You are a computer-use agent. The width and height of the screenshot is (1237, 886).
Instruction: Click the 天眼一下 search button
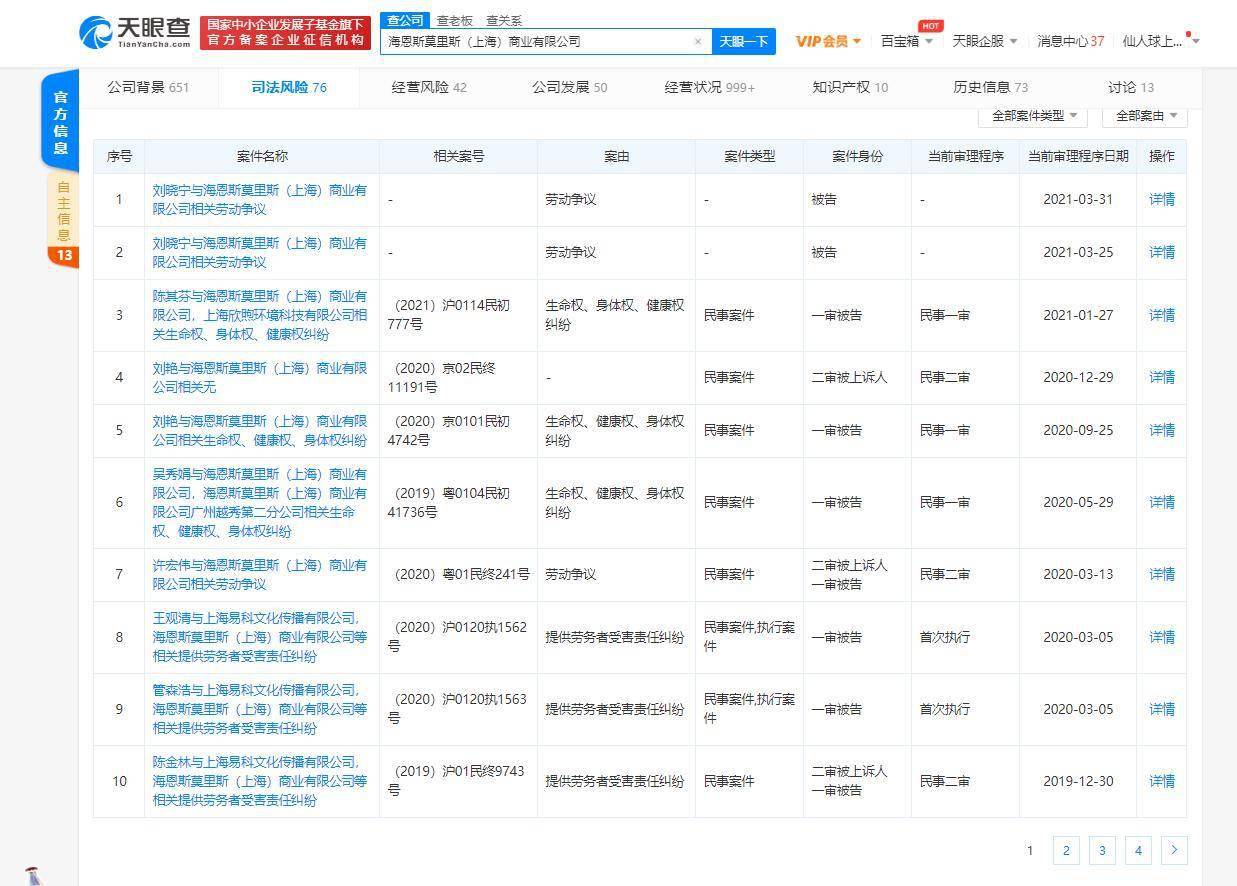point(744,41)
